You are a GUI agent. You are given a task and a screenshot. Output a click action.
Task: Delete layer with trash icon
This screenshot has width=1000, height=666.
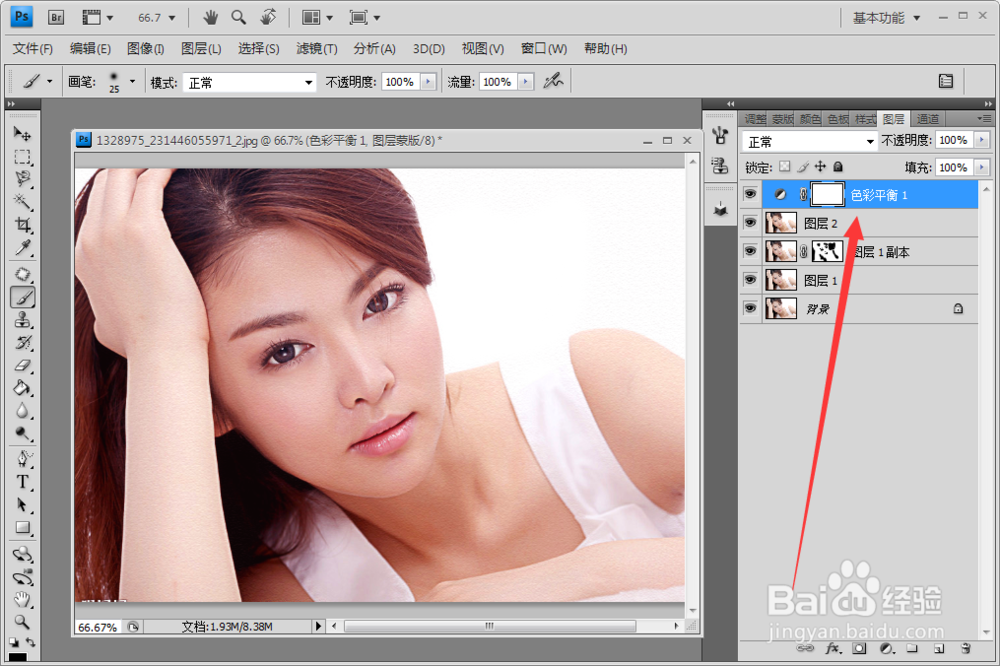(966, 649)
